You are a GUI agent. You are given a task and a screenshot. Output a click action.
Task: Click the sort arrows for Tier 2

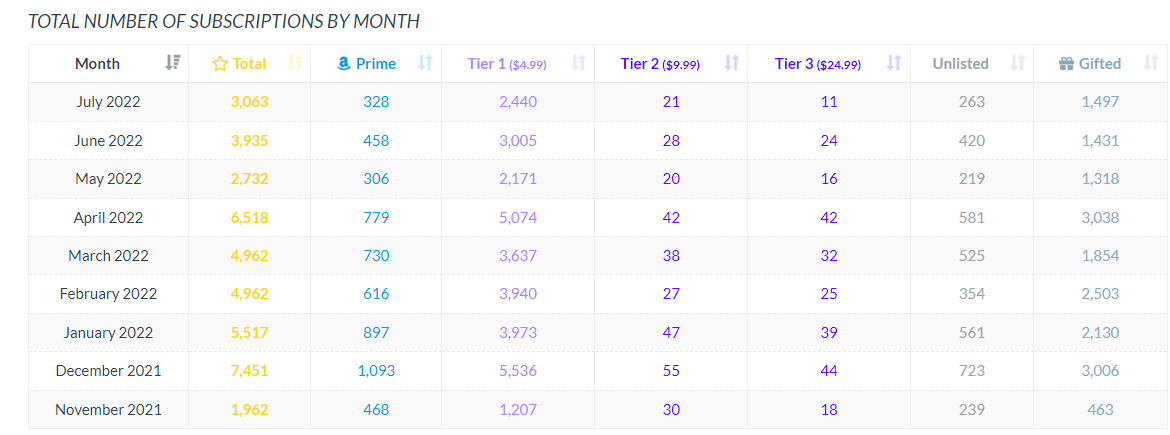click(x=732, y=63)
